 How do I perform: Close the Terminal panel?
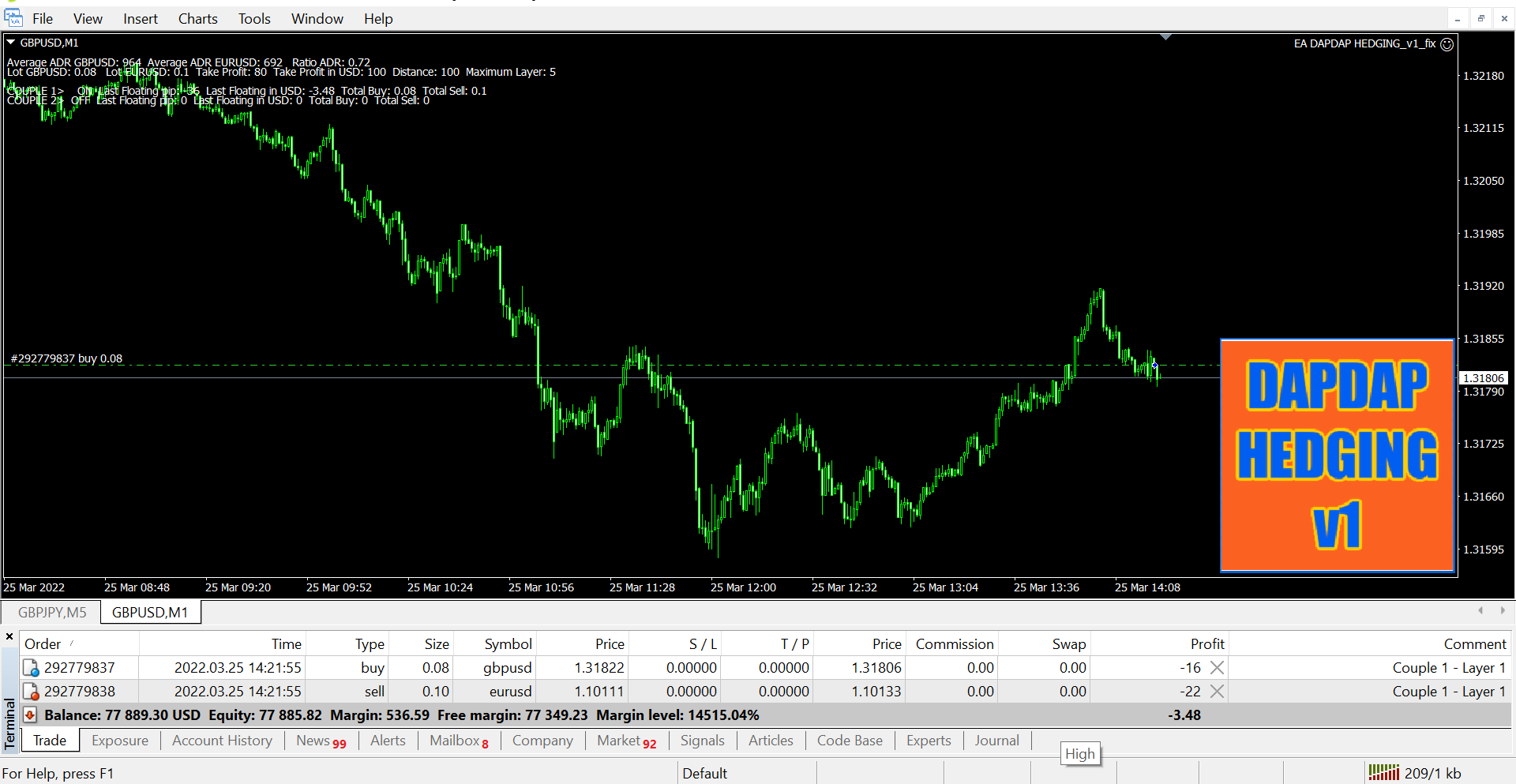click(x=9, y=636)
